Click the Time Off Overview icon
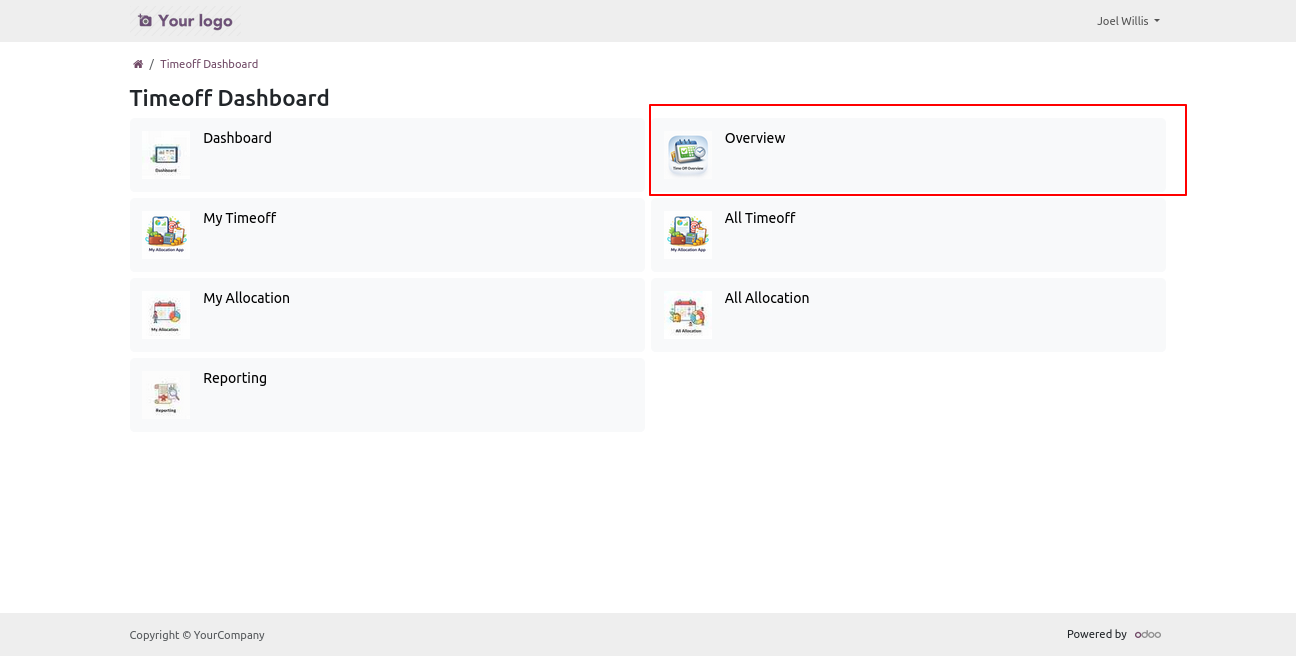 [x=688, y=155]
